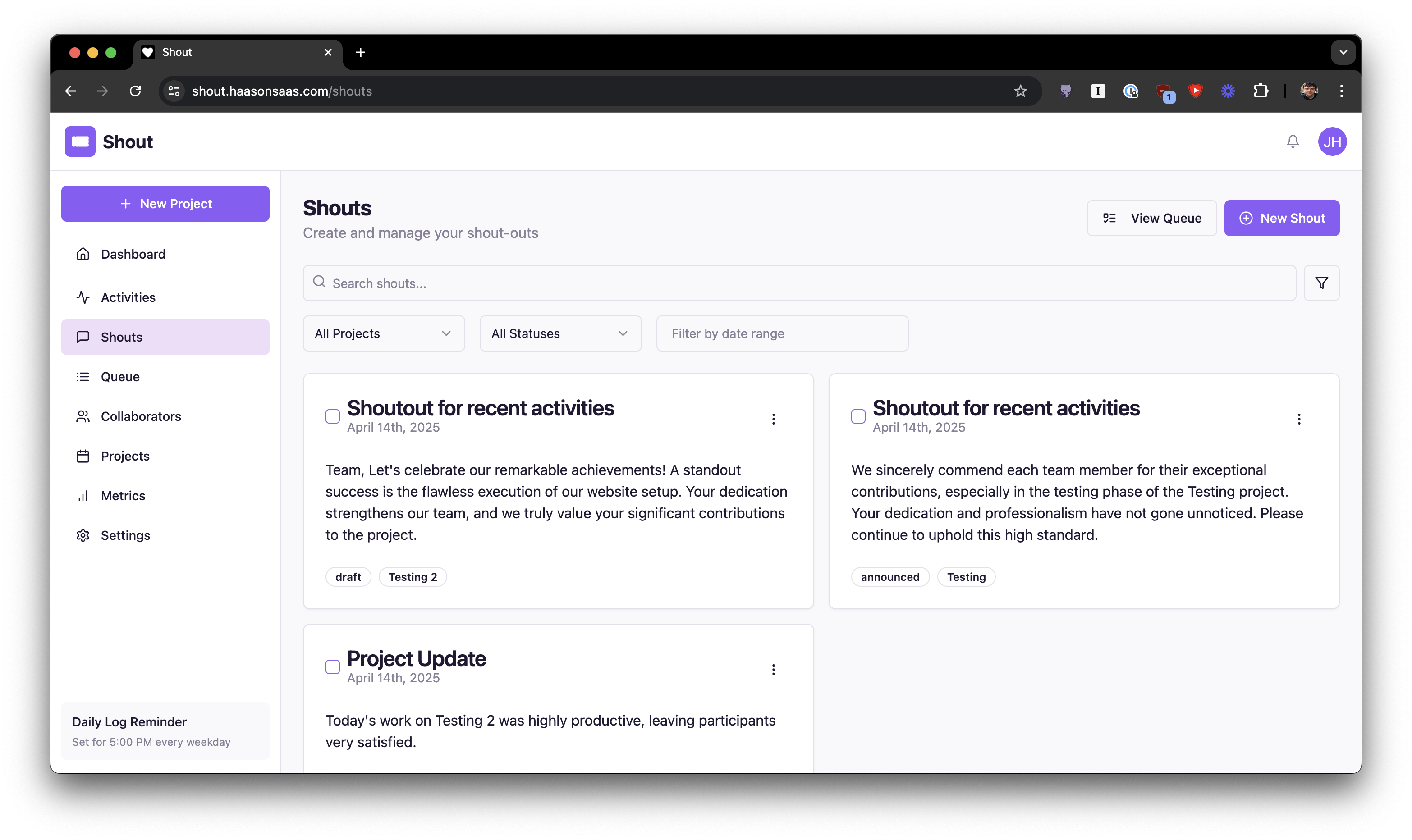Screen dimensions: 1412x840
Task: Reload the page in the browser
Action: pos(135,91)
